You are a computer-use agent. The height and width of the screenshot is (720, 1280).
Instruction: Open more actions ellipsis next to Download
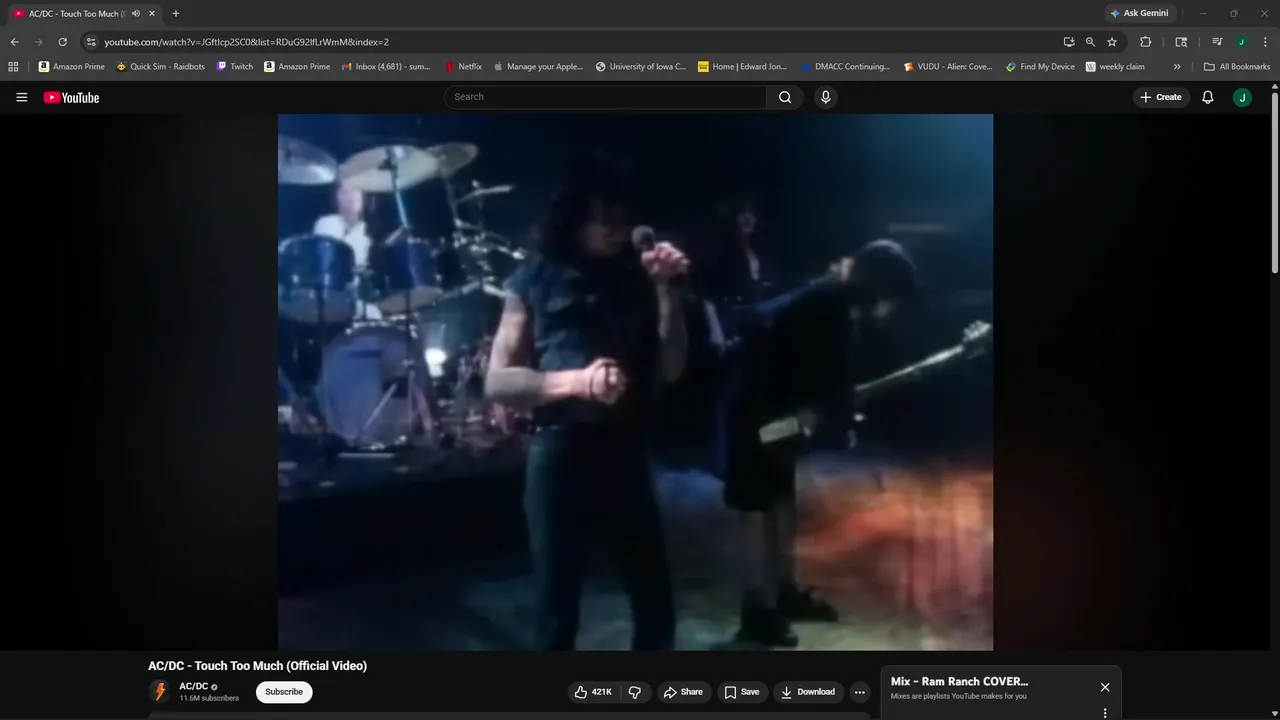tap(859, 692)
